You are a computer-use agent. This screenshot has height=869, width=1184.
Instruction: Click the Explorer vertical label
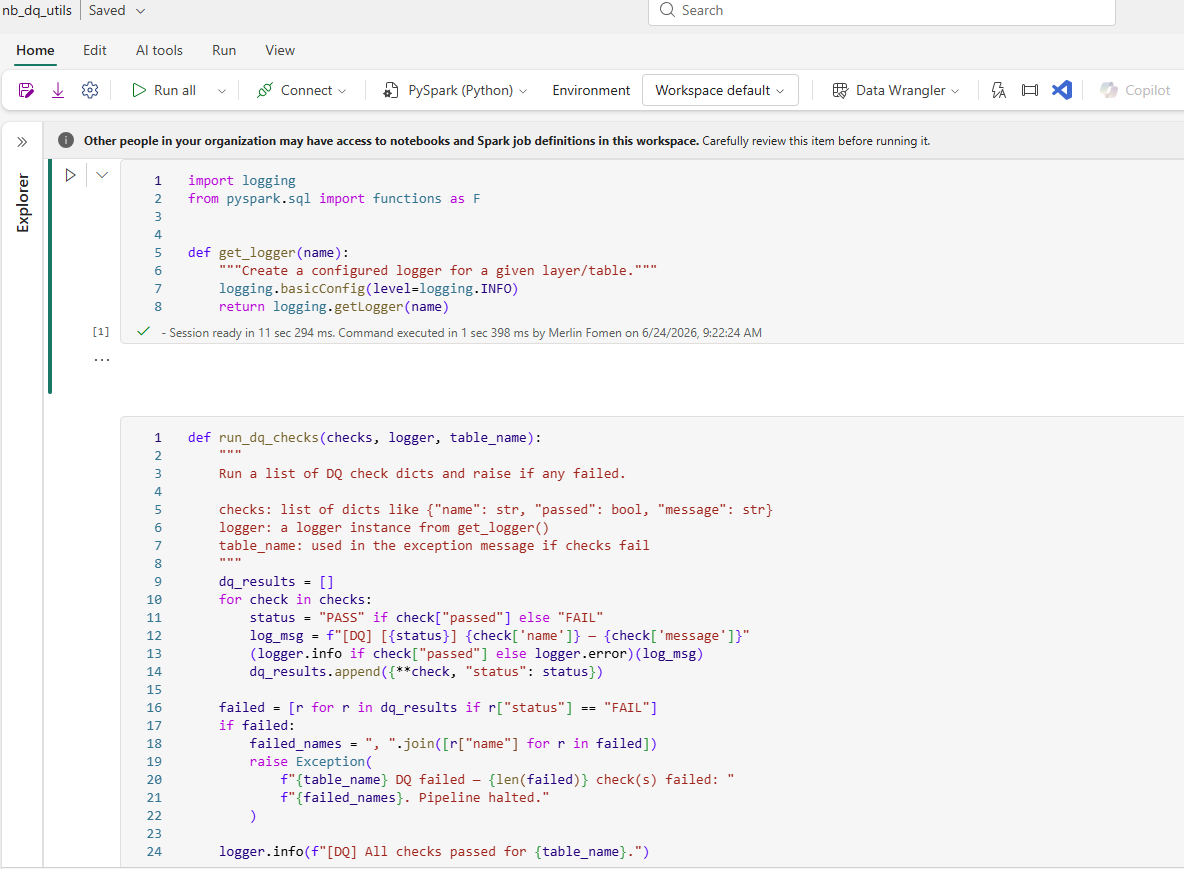point(23,203)
